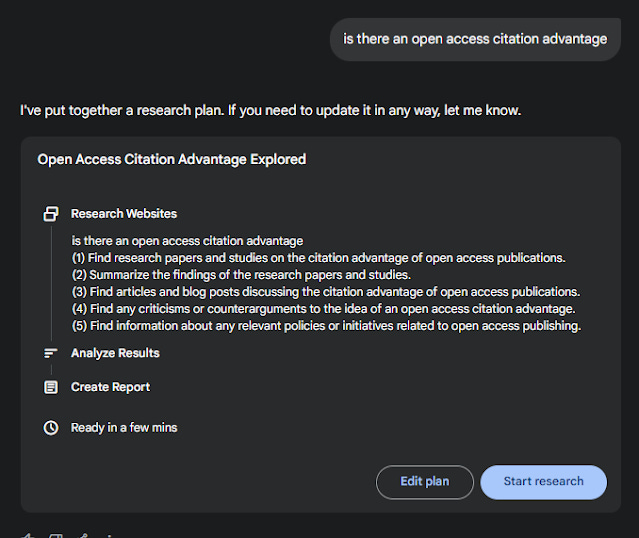This screenshot has height=538, width=639.
Task: Click the Research Websites icon
Action: [x=51, y=214]
